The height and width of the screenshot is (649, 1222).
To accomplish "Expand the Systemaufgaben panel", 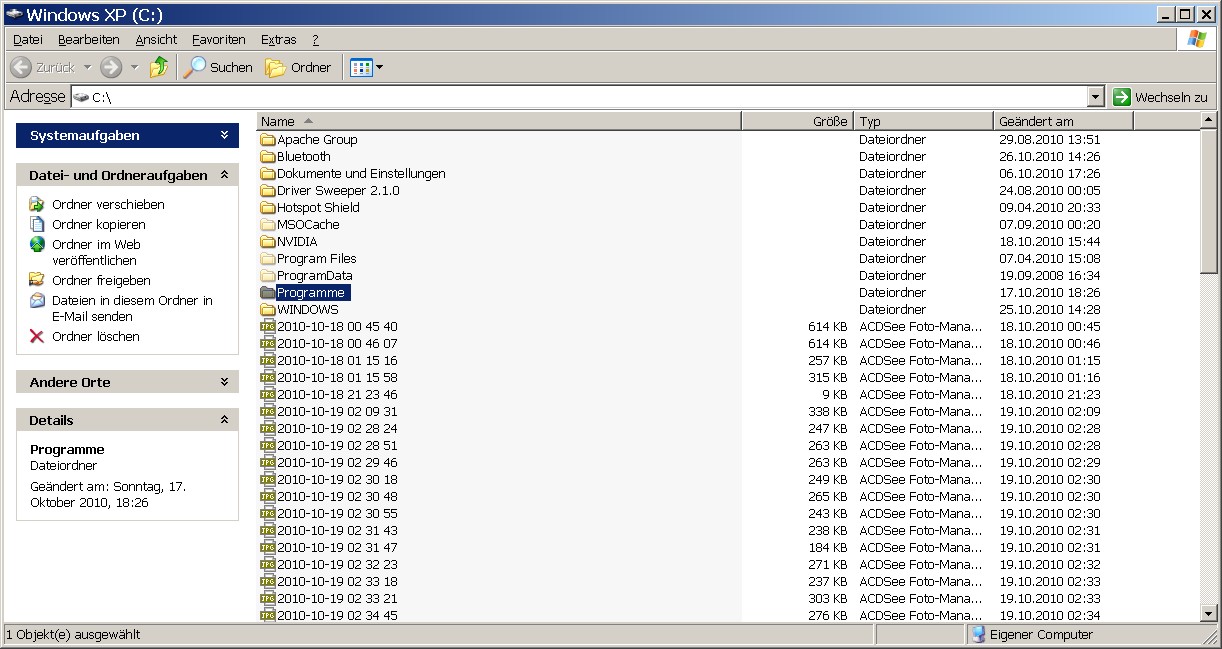I will pos(224,135).
